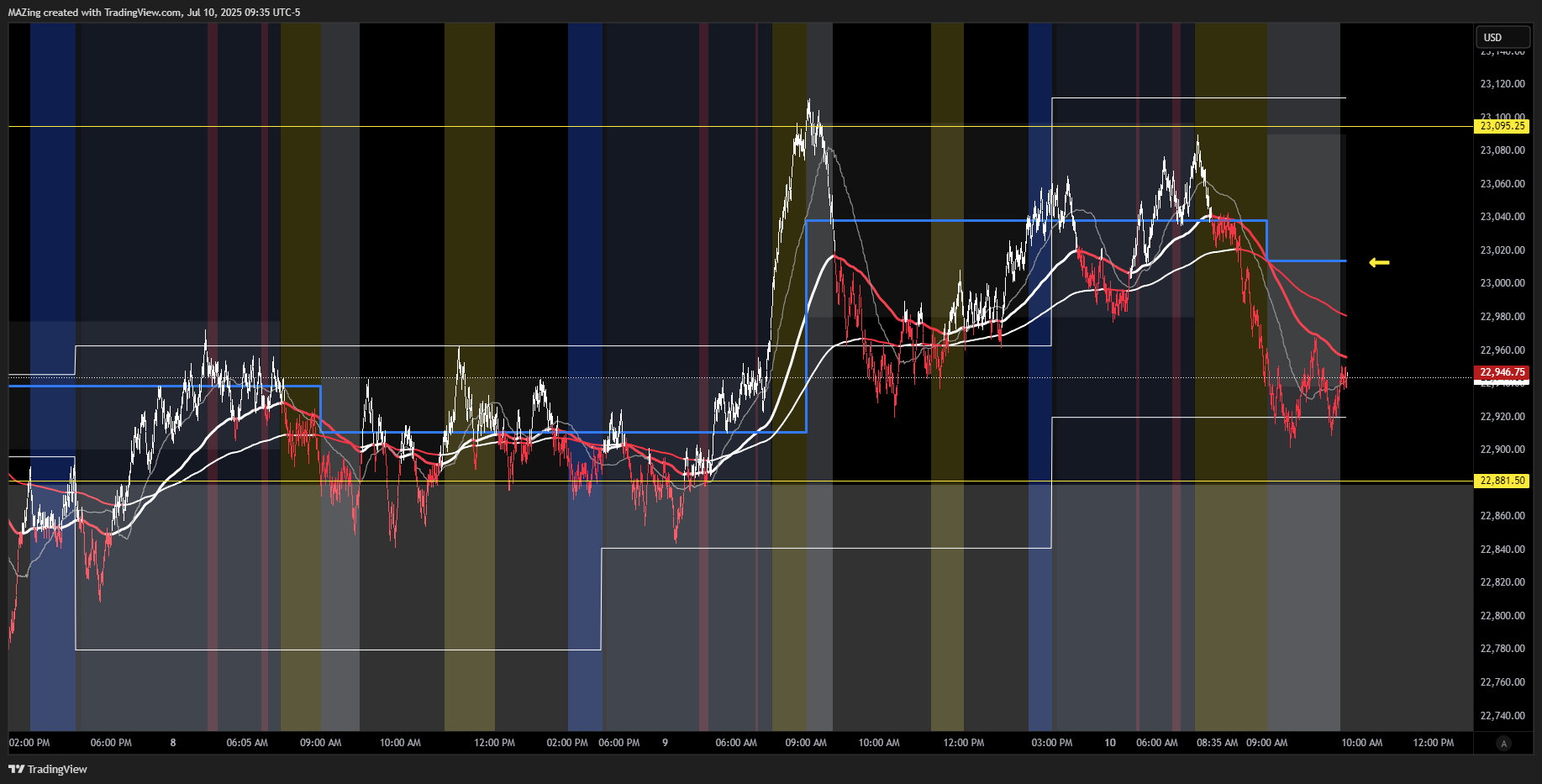Click the 22,800.00 price axis label
The image size is (1542, 784).
click(1503, 616)
